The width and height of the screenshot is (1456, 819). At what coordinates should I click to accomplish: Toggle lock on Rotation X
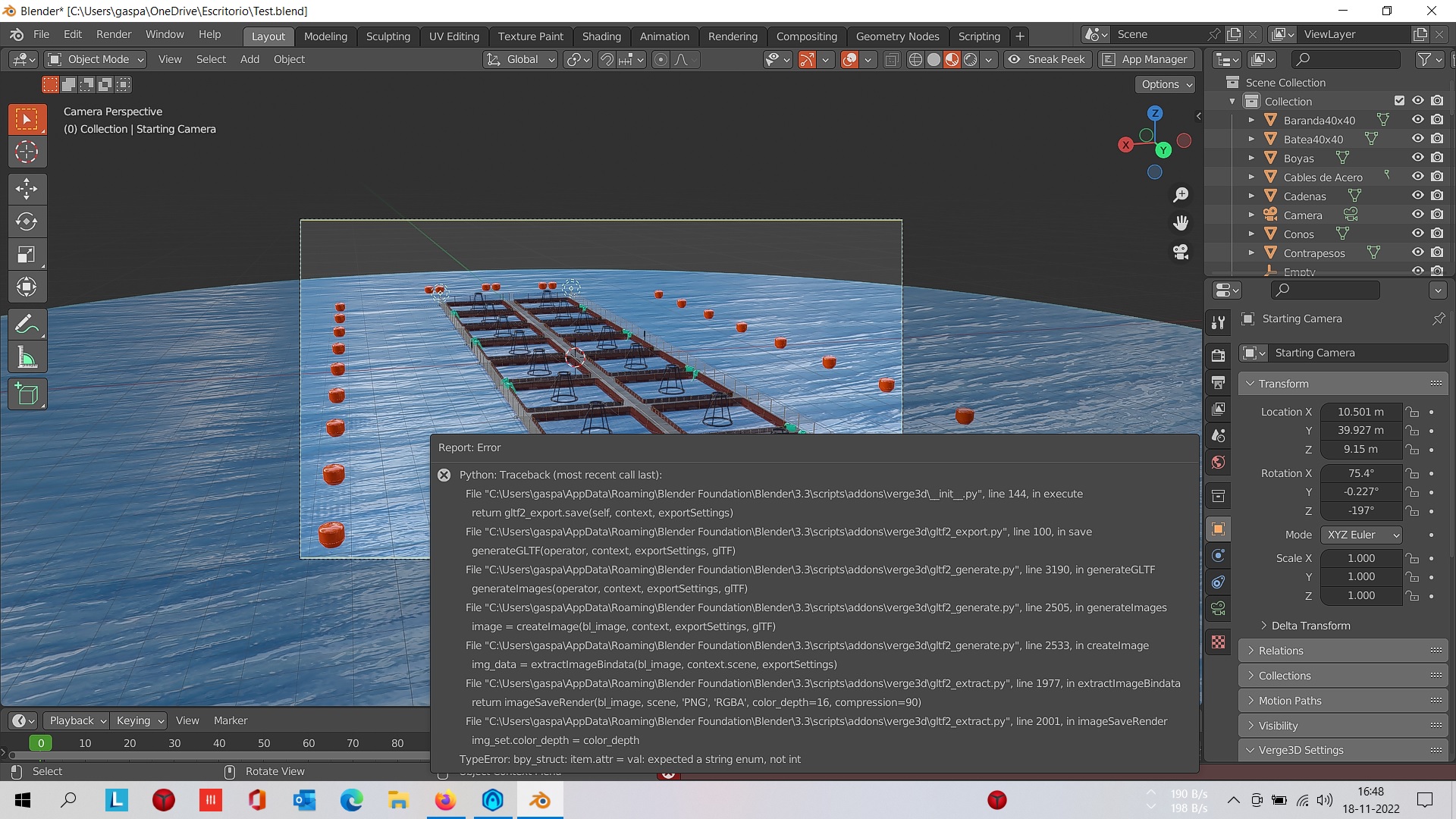click(x=1412, y=473)
